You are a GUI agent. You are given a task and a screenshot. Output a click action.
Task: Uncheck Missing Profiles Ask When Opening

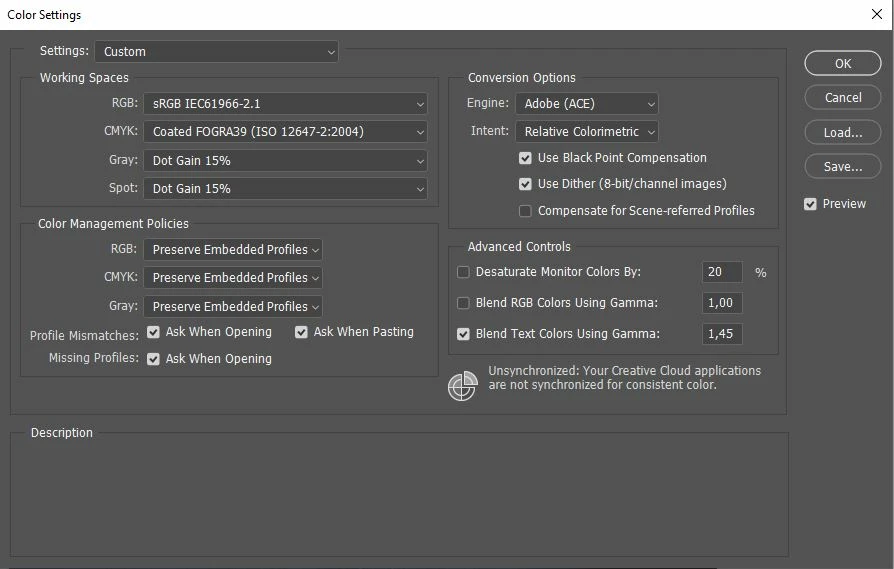(x=153, y=359)
